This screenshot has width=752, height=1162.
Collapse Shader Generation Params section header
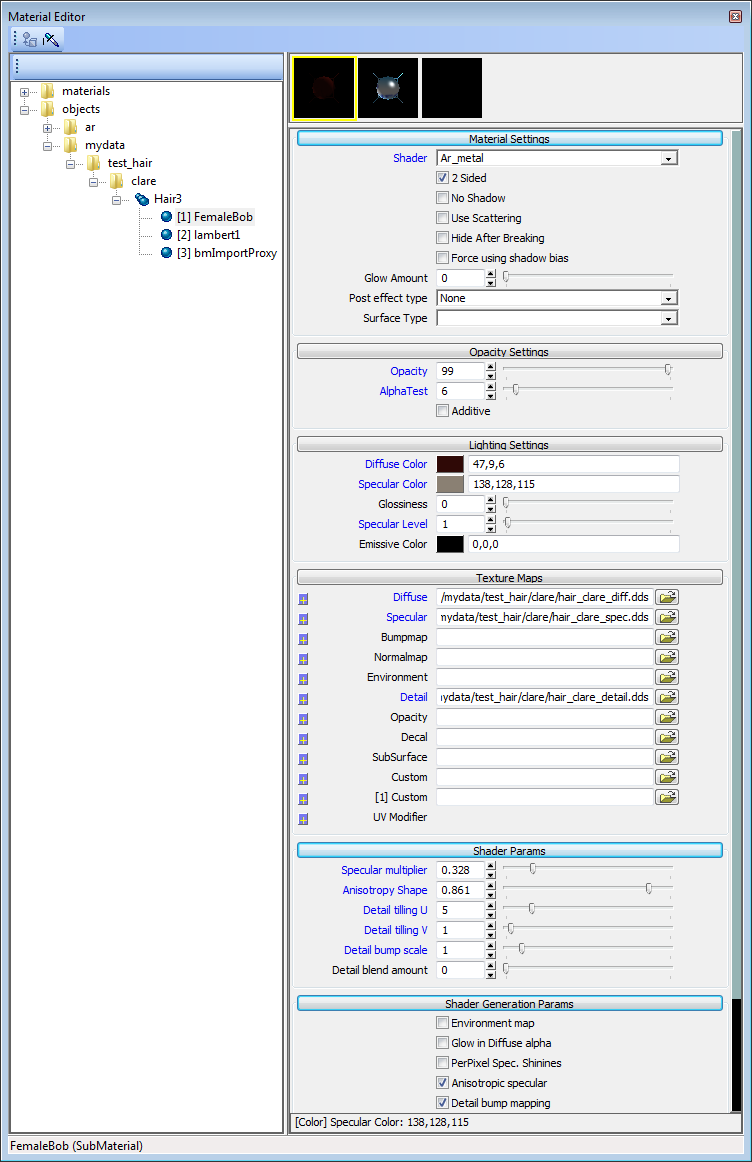click(x=510, y=1003)
